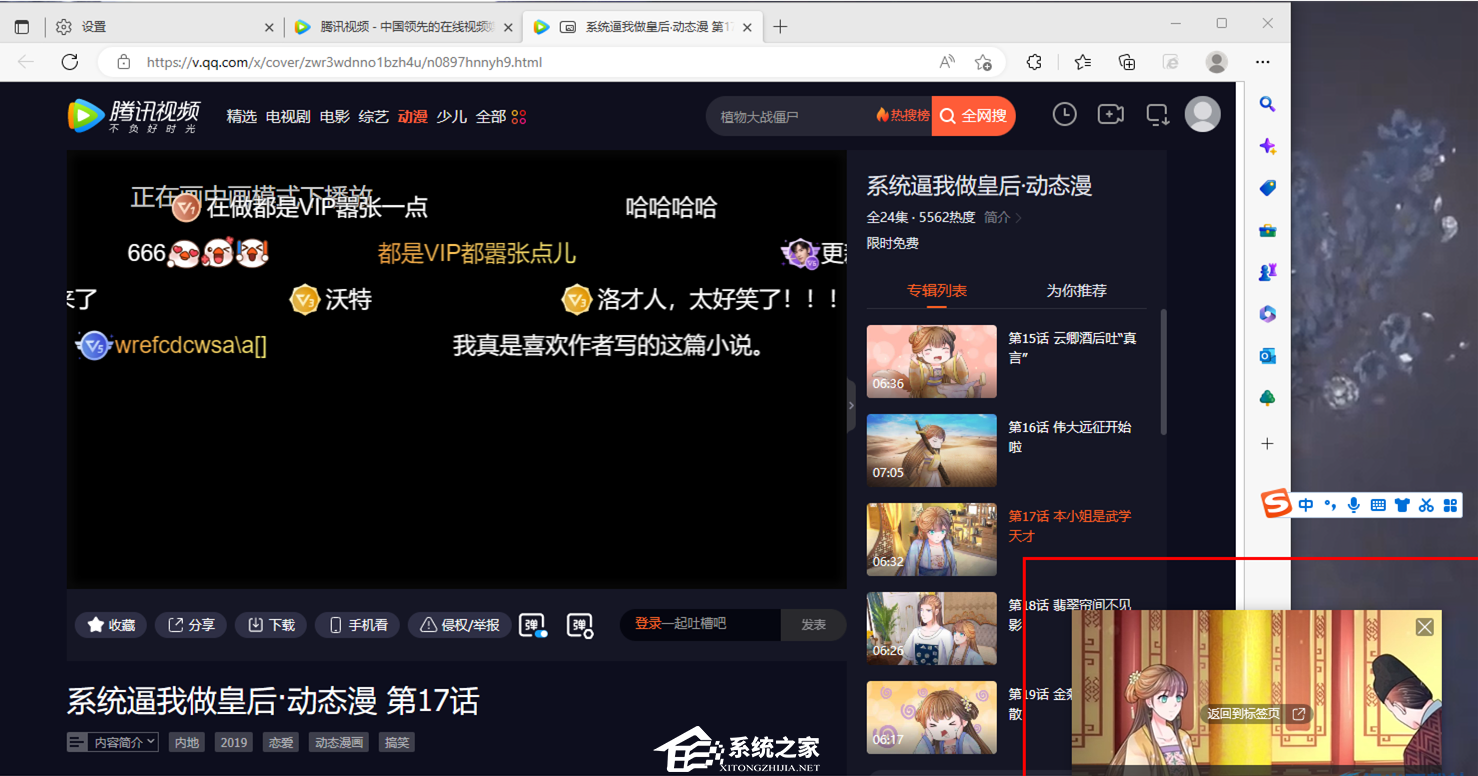Go to the 精选 navigation item
Screen dimensions: 1478x776
point(242,117)
